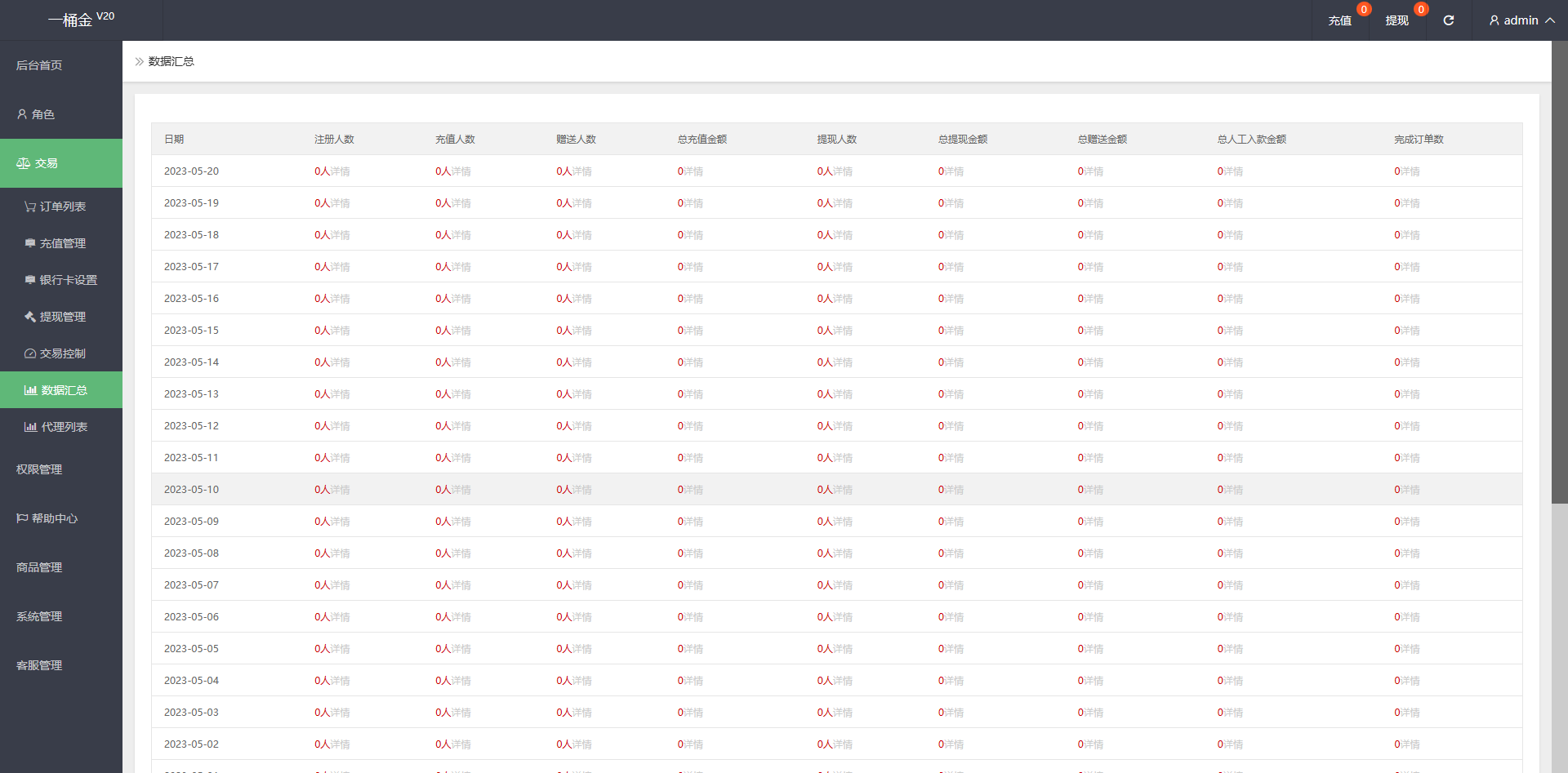Collapse the 交易 menu section
This screenshot has height=773, width=1568.
point(61,163)
